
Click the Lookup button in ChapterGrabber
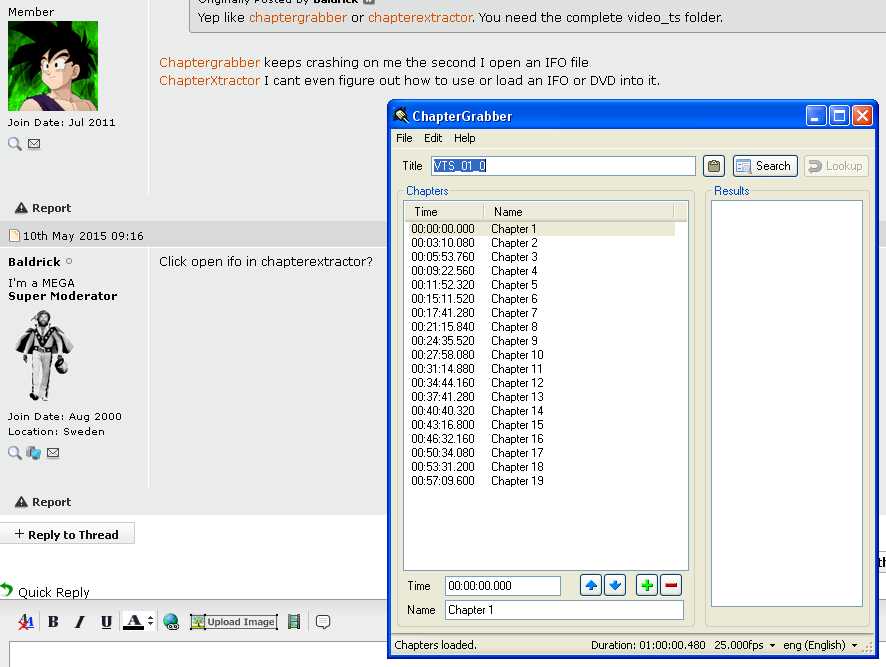836,166
